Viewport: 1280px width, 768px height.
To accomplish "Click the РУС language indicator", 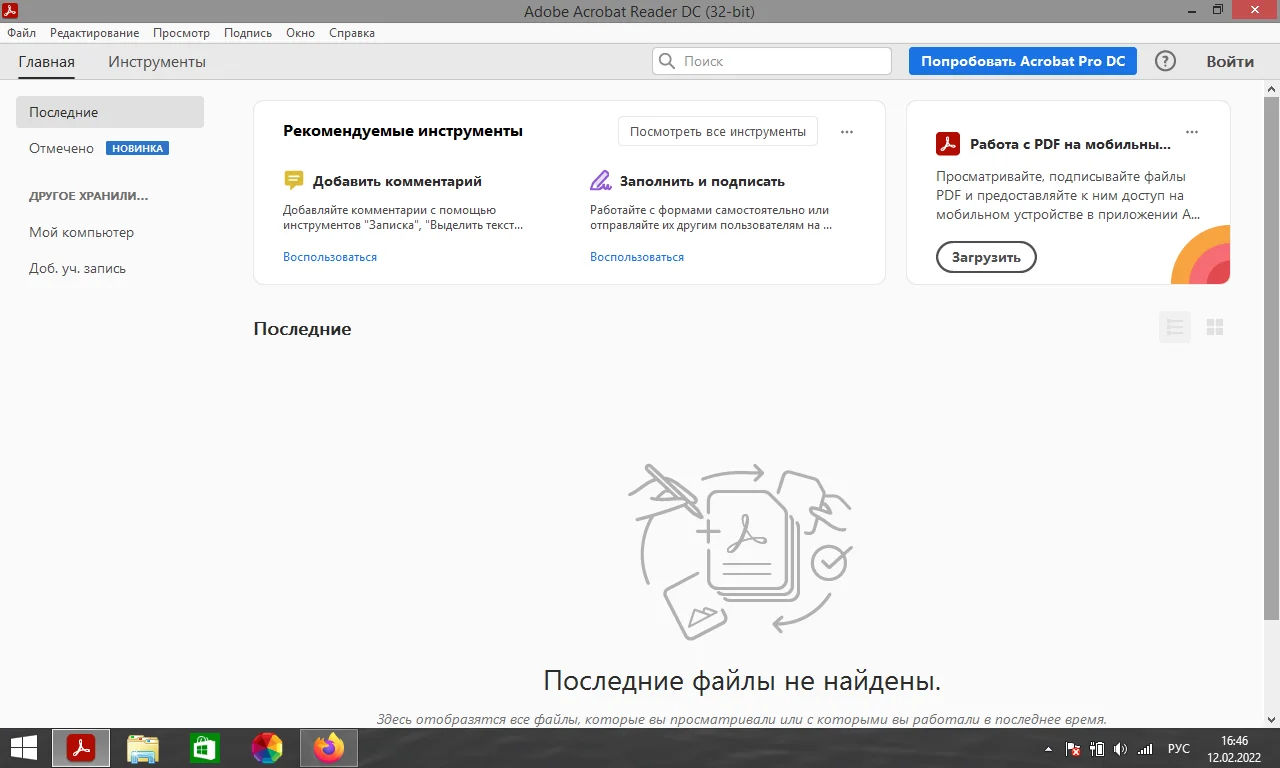I will [1178, 748].
